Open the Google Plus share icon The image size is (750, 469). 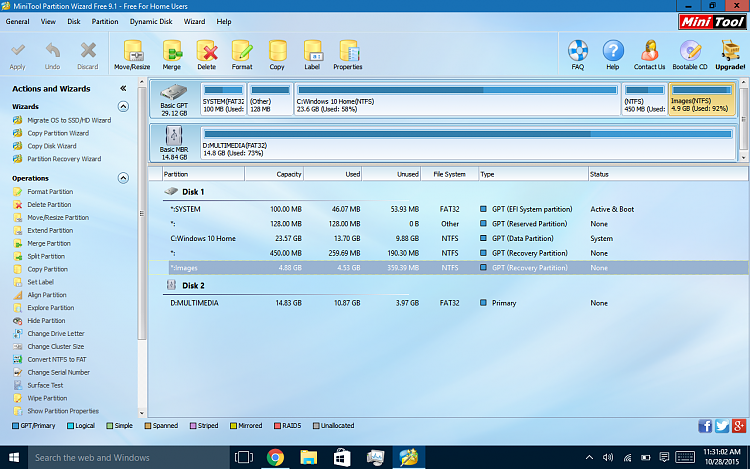739,425
